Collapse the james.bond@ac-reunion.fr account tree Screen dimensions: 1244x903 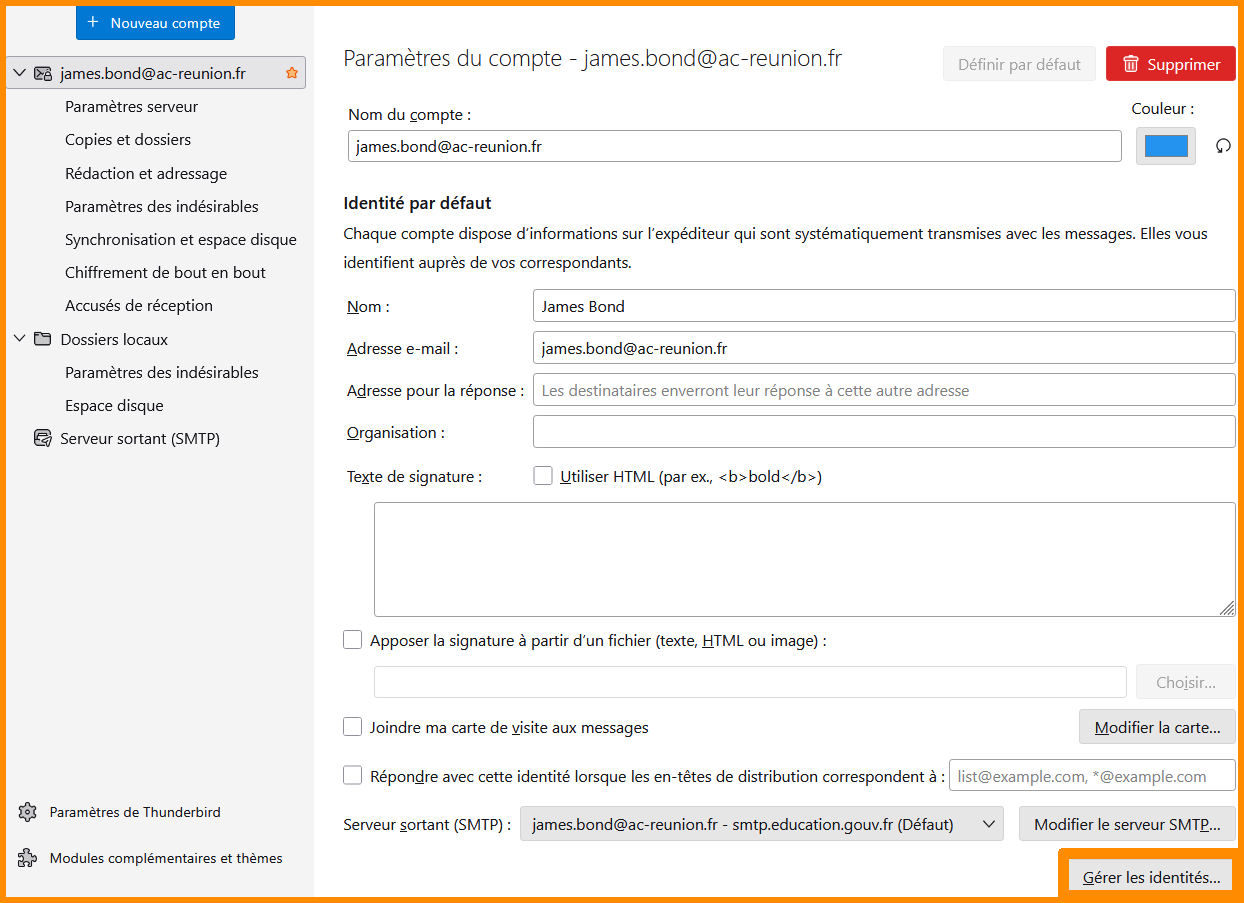(x=19, y=73)
